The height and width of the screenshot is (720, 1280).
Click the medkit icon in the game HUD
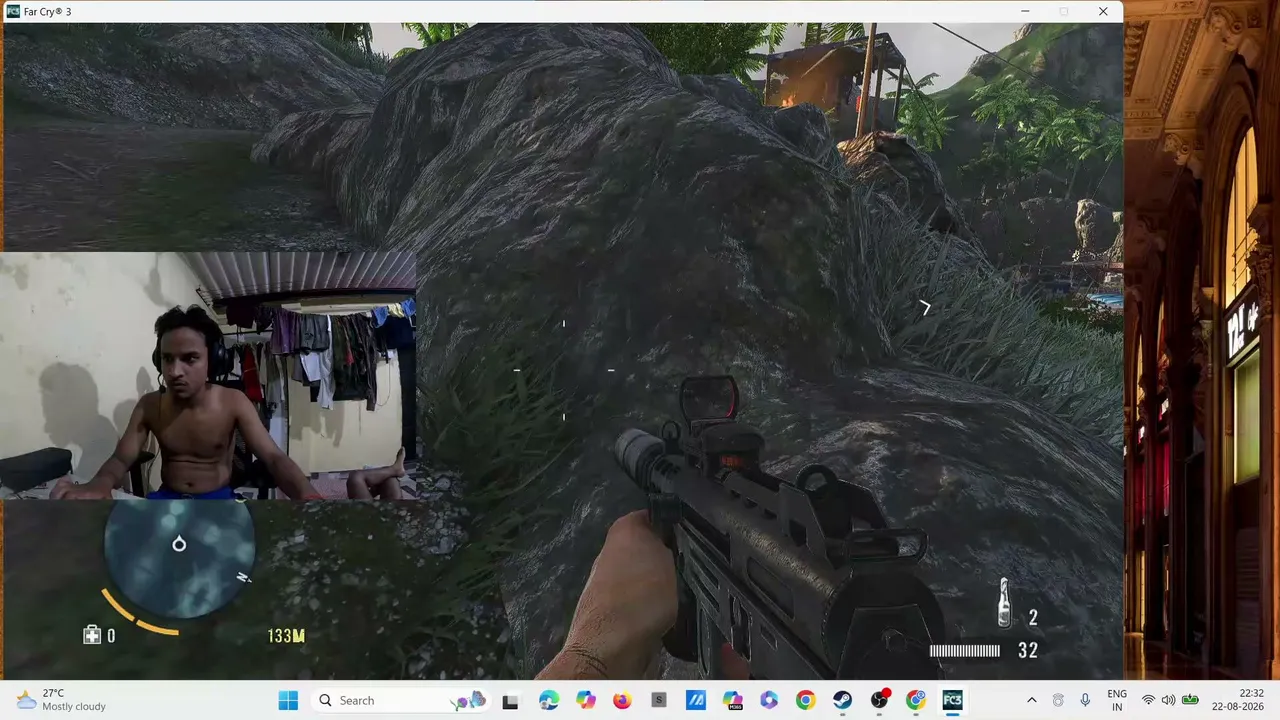[x=91, y=635]
